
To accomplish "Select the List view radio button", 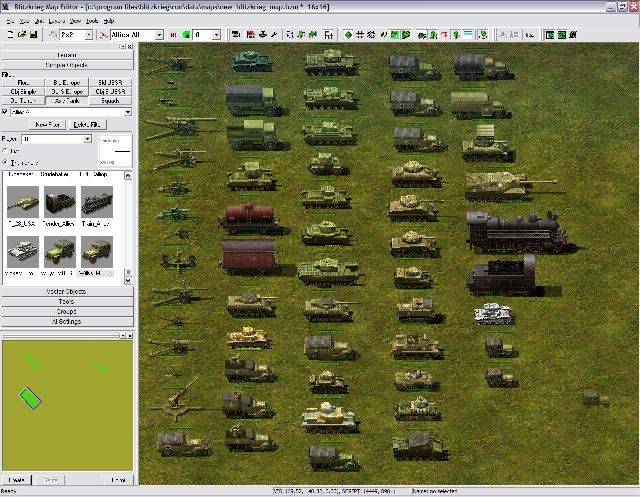I will 6,150.
